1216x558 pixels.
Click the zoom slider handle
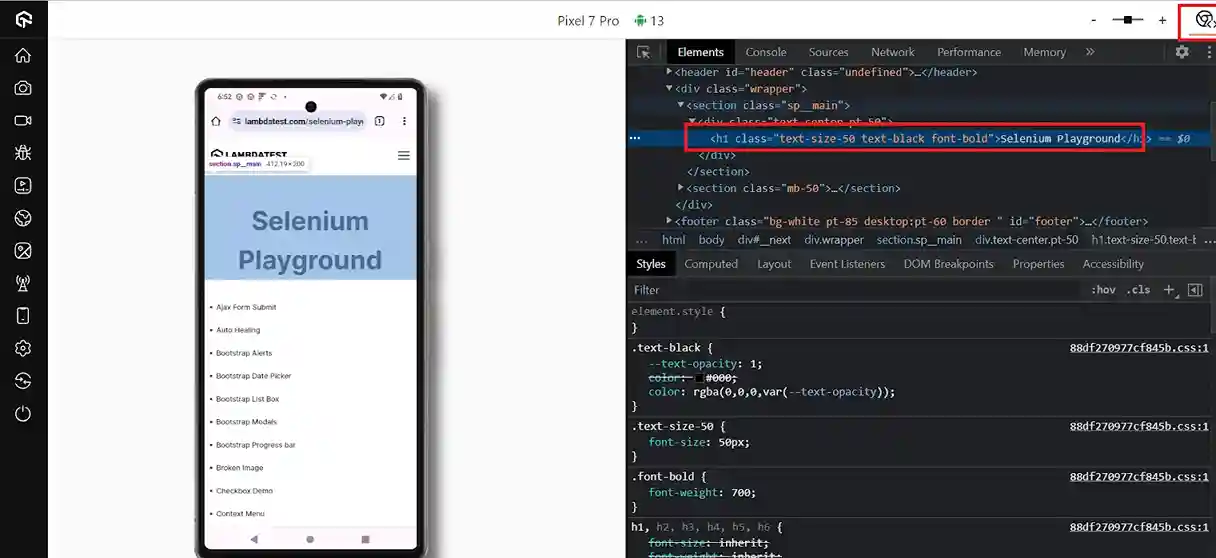[1129, 19]
